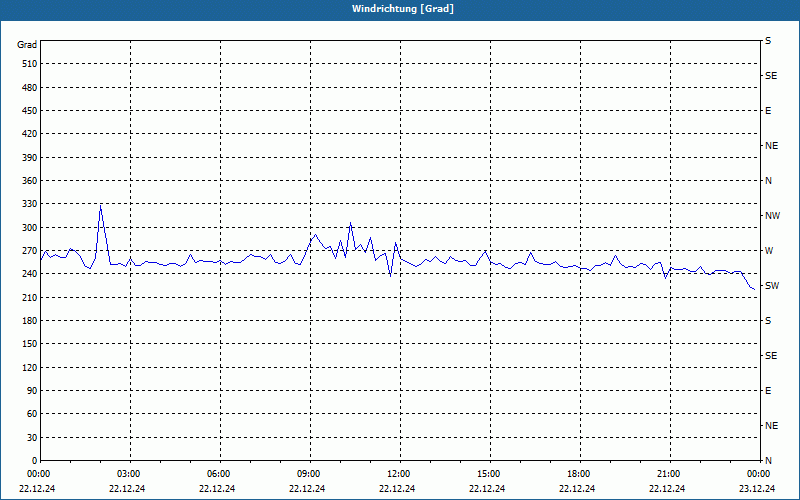This screenshot has width=800, height=500.
Task: Click the y-axis value "150"
Action: click(x=30, y=344)
